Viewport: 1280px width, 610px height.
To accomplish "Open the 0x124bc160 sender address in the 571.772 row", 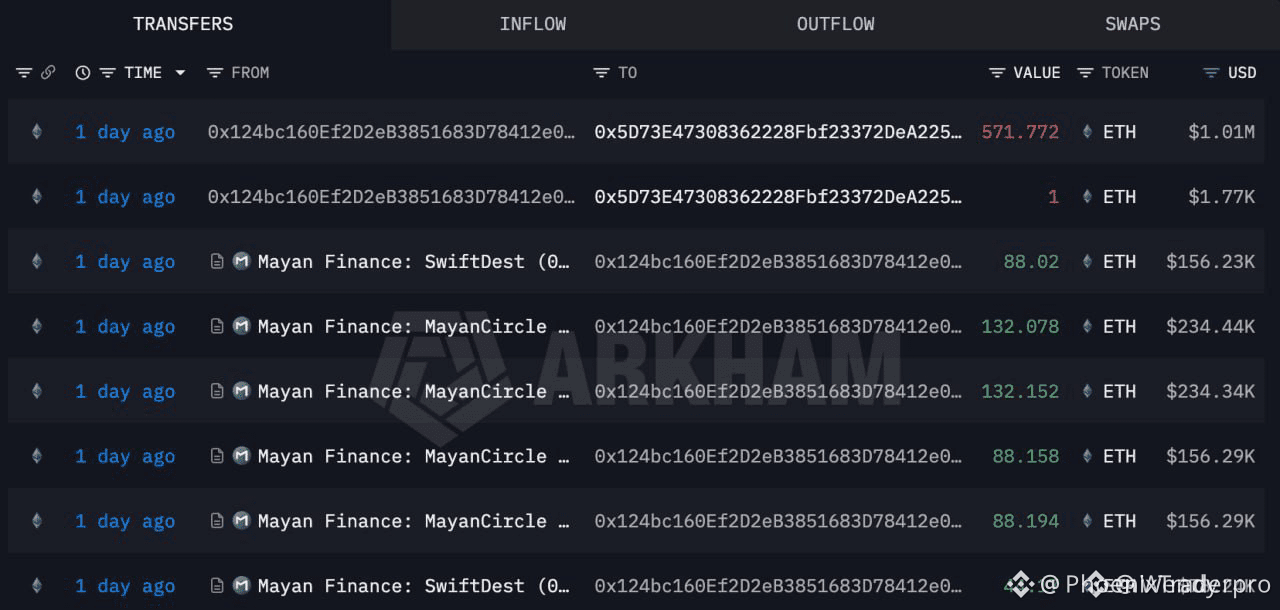I will [x=391, y=132].
